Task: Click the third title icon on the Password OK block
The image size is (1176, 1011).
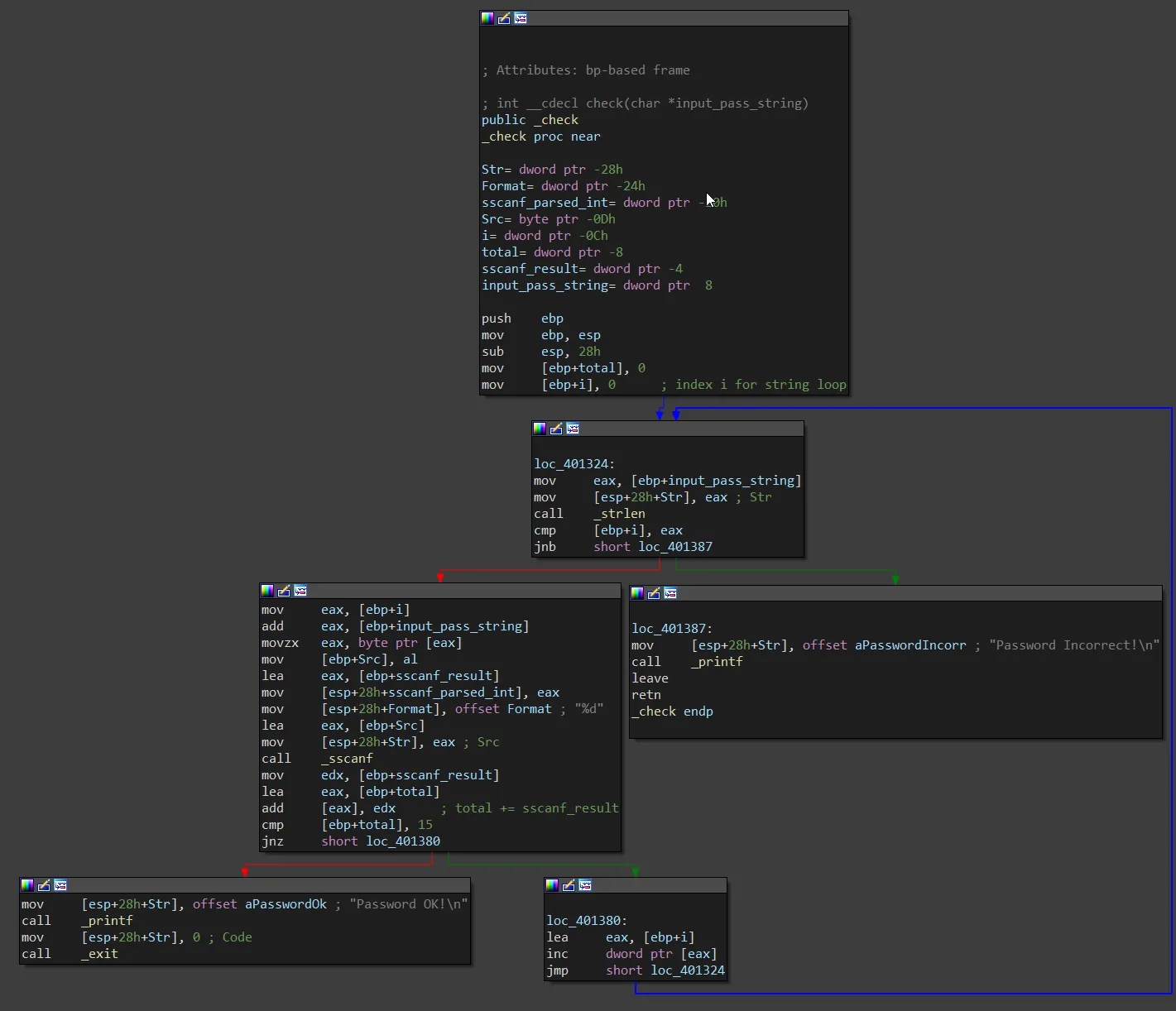Action: pos(60,885)
